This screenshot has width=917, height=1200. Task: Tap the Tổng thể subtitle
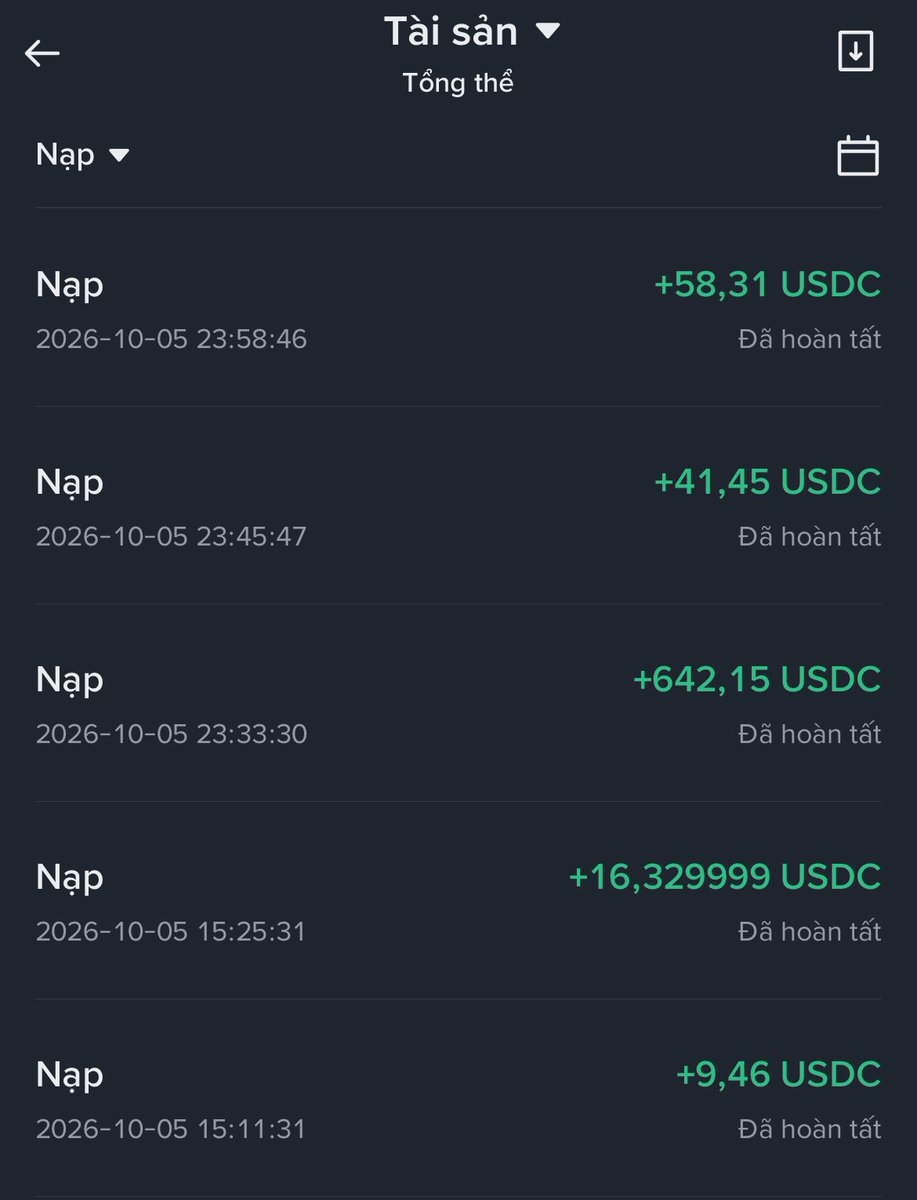tap(458, 83)
